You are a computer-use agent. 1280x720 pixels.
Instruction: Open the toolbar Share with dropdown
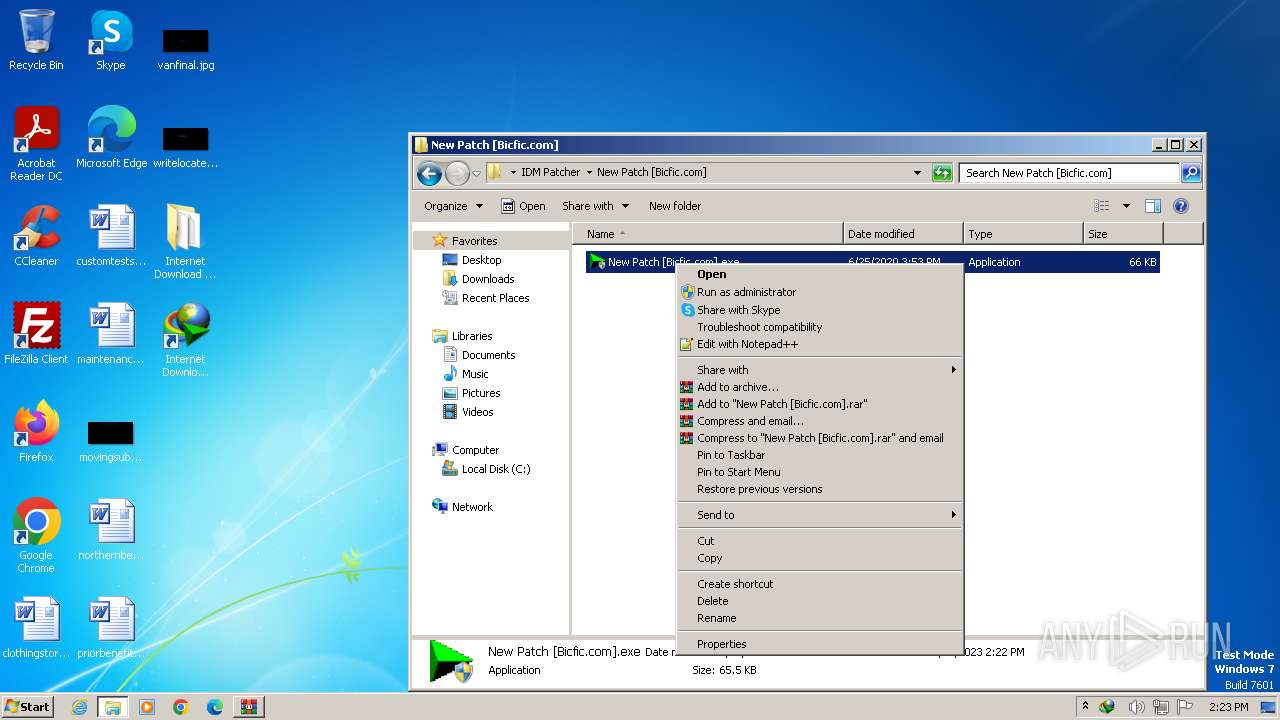tap(596, 206)
